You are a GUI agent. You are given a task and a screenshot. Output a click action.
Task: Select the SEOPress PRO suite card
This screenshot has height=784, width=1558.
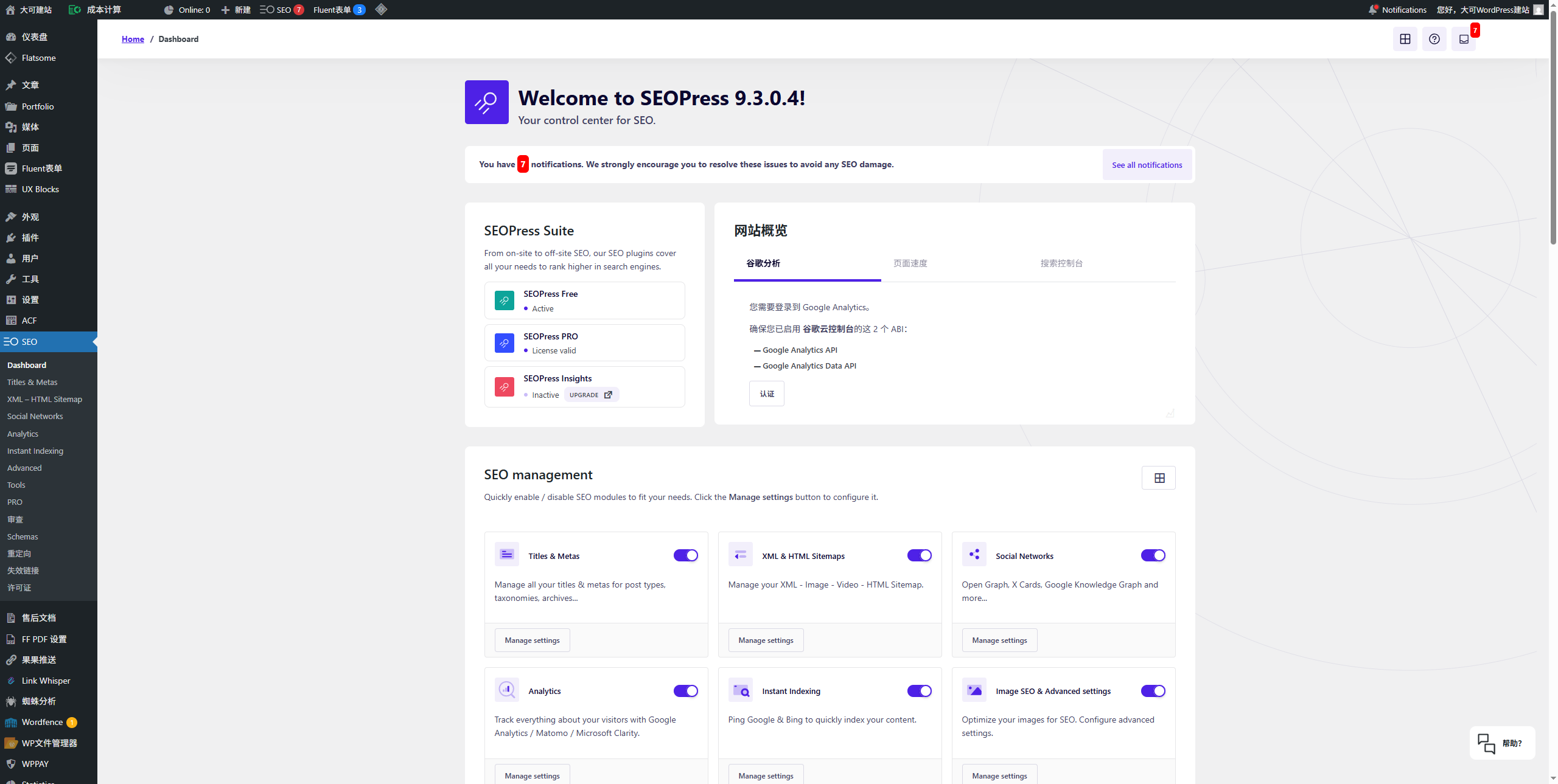(x=584, y=343)
